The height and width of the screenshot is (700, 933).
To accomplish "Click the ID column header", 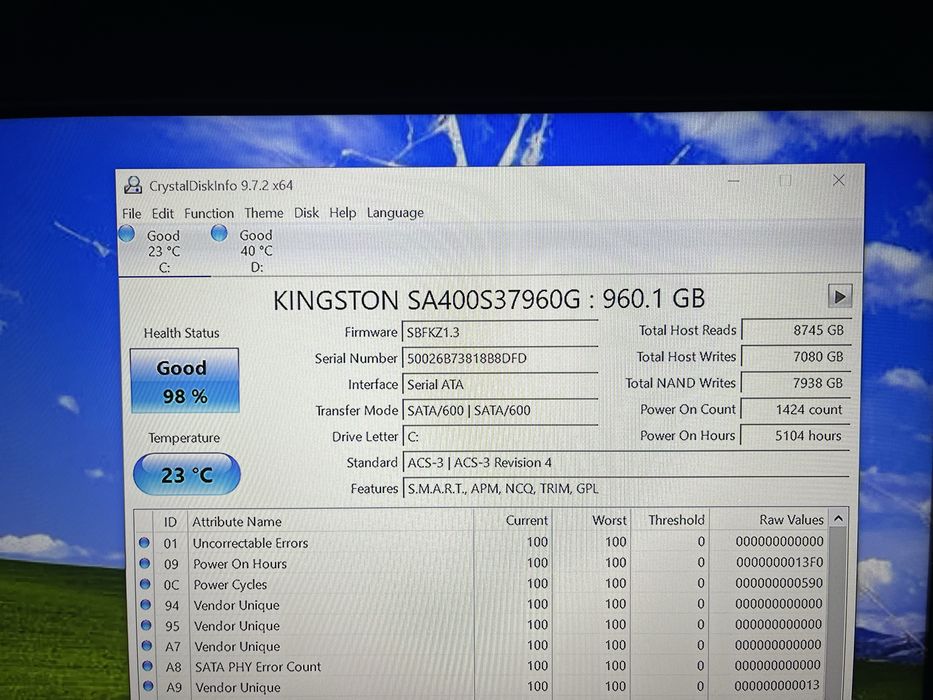I will [170, 521].
